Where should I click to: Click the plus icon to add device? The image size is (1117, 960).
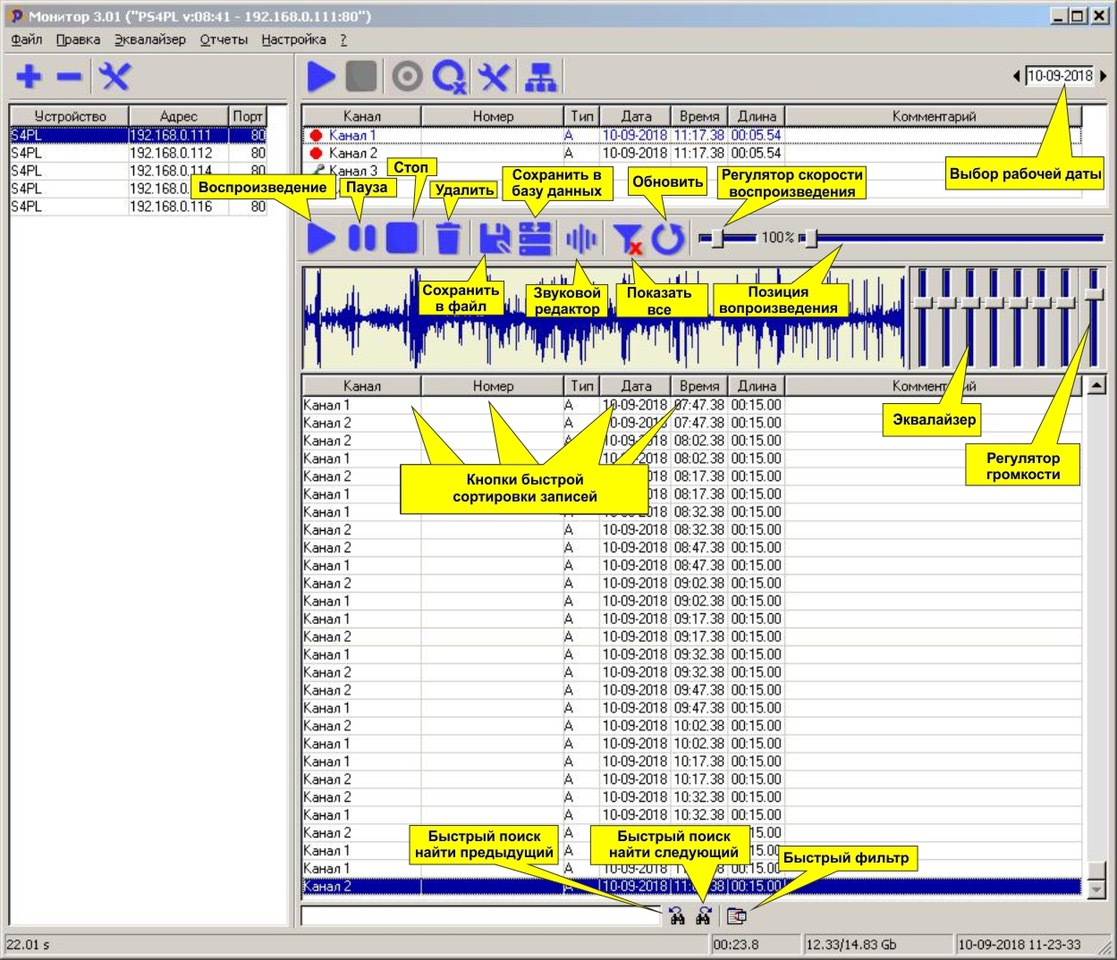click(29, 76)
